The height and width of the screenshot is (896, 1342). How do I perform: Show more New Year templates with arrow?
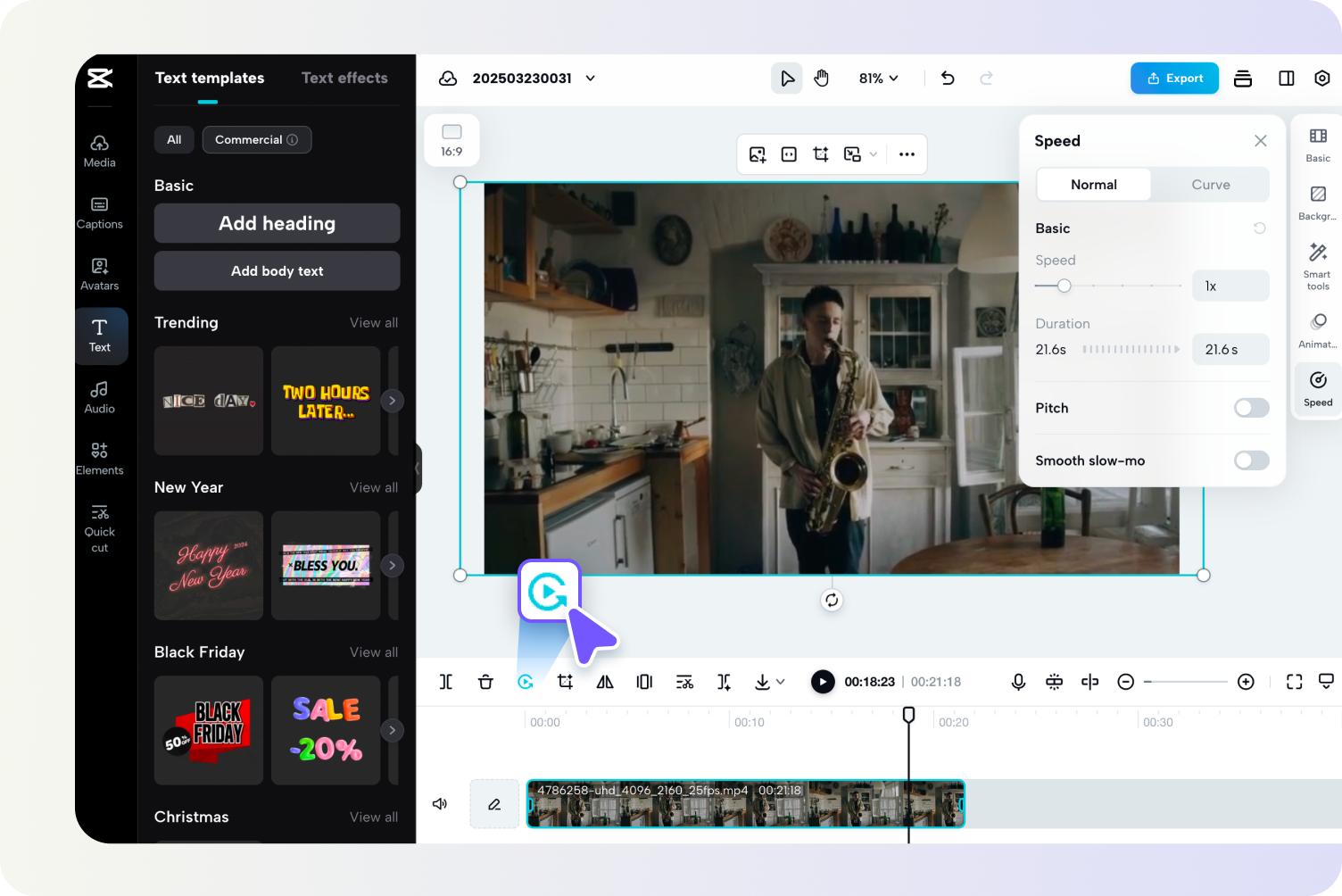pyautogui.click(x=392, y=566)
